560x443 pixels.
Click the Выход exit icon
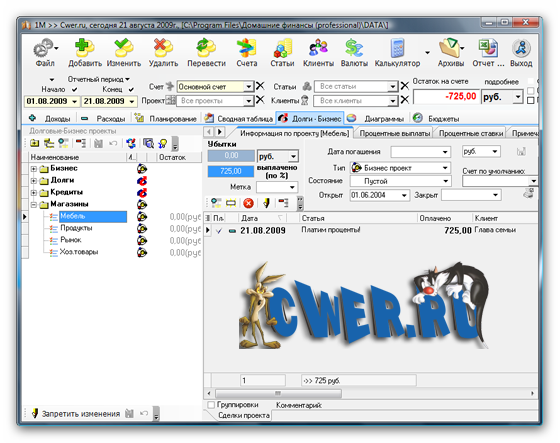tap(521, 48)
